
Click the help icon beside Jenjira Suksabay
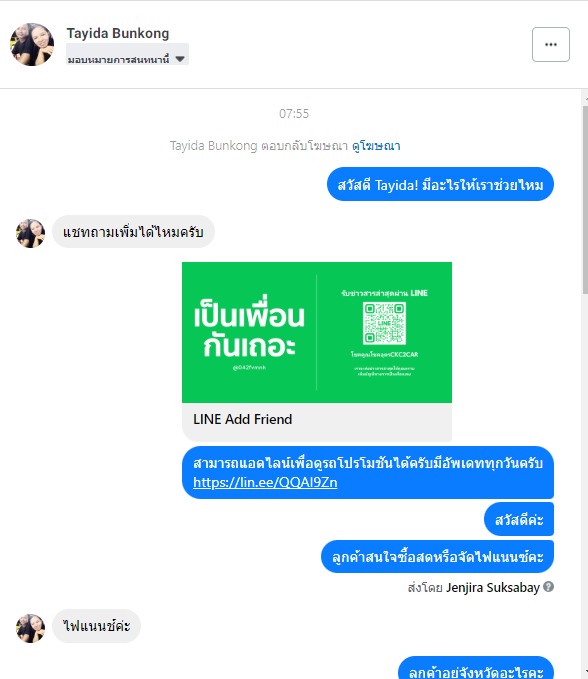(x=549, y=587)
